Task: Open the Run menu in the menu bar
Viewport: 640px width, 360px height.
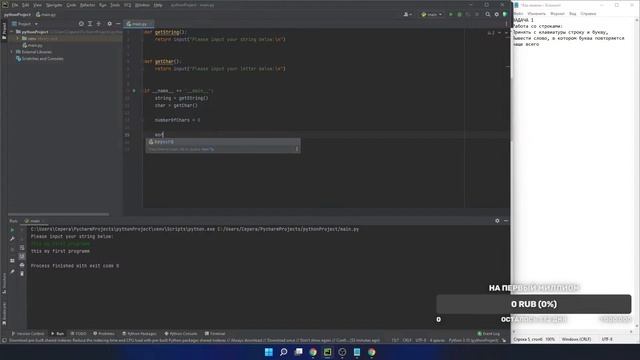Action: pyautogui.click(x=102, y=5)
